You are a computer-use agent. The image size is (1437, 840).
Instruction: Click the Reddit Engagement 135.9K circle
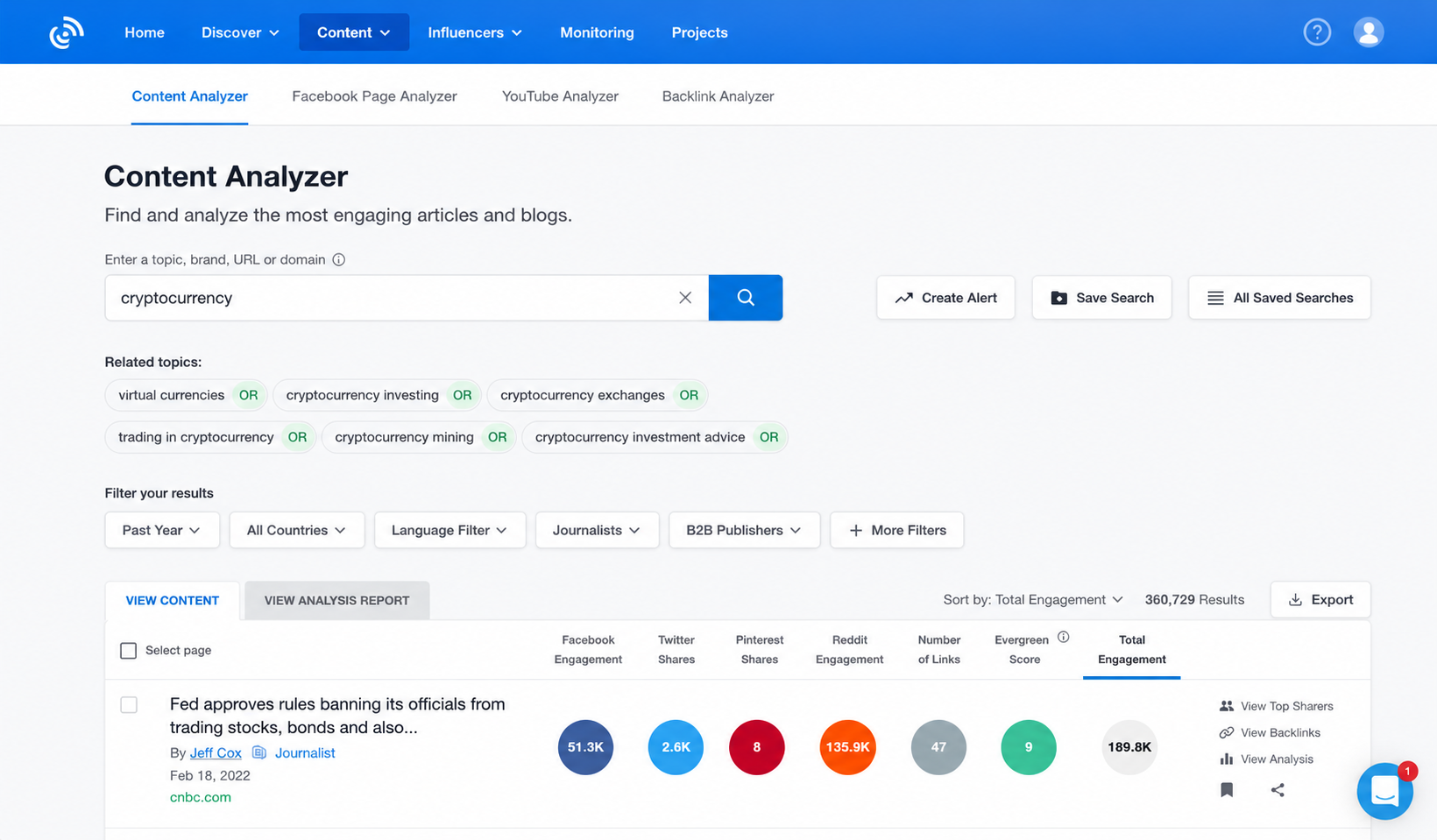847,747
